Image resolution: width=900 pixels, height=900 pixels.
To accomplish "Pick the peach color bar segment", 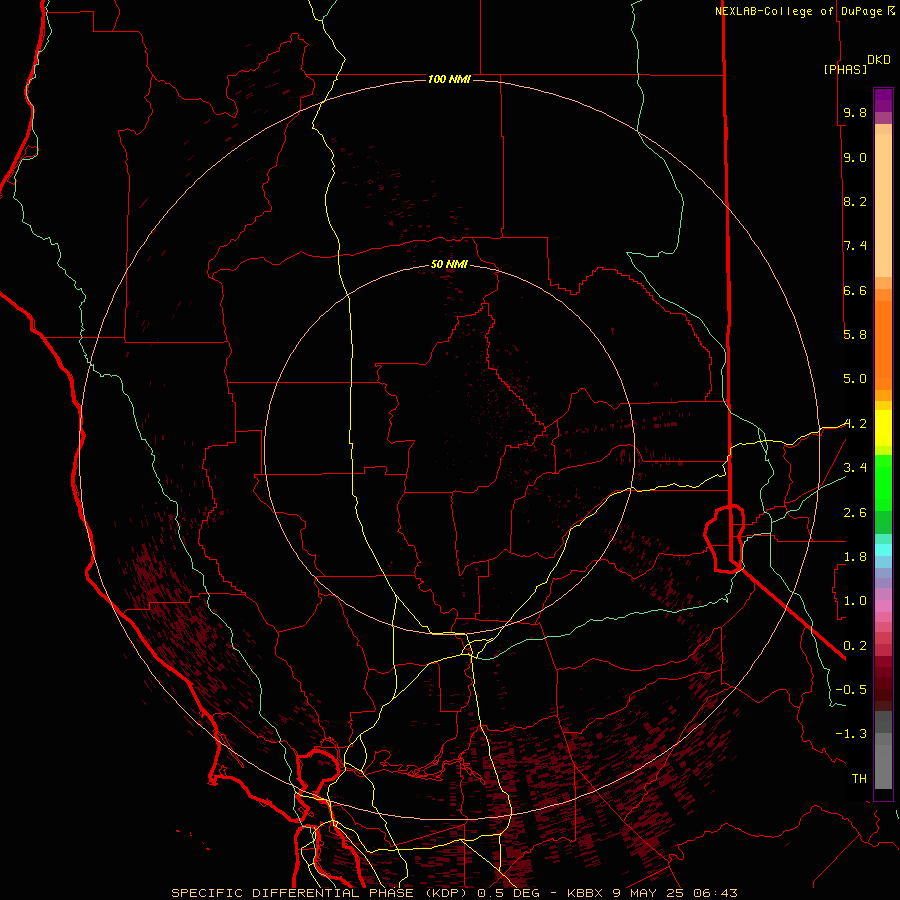I will click(x=883, y=205).
